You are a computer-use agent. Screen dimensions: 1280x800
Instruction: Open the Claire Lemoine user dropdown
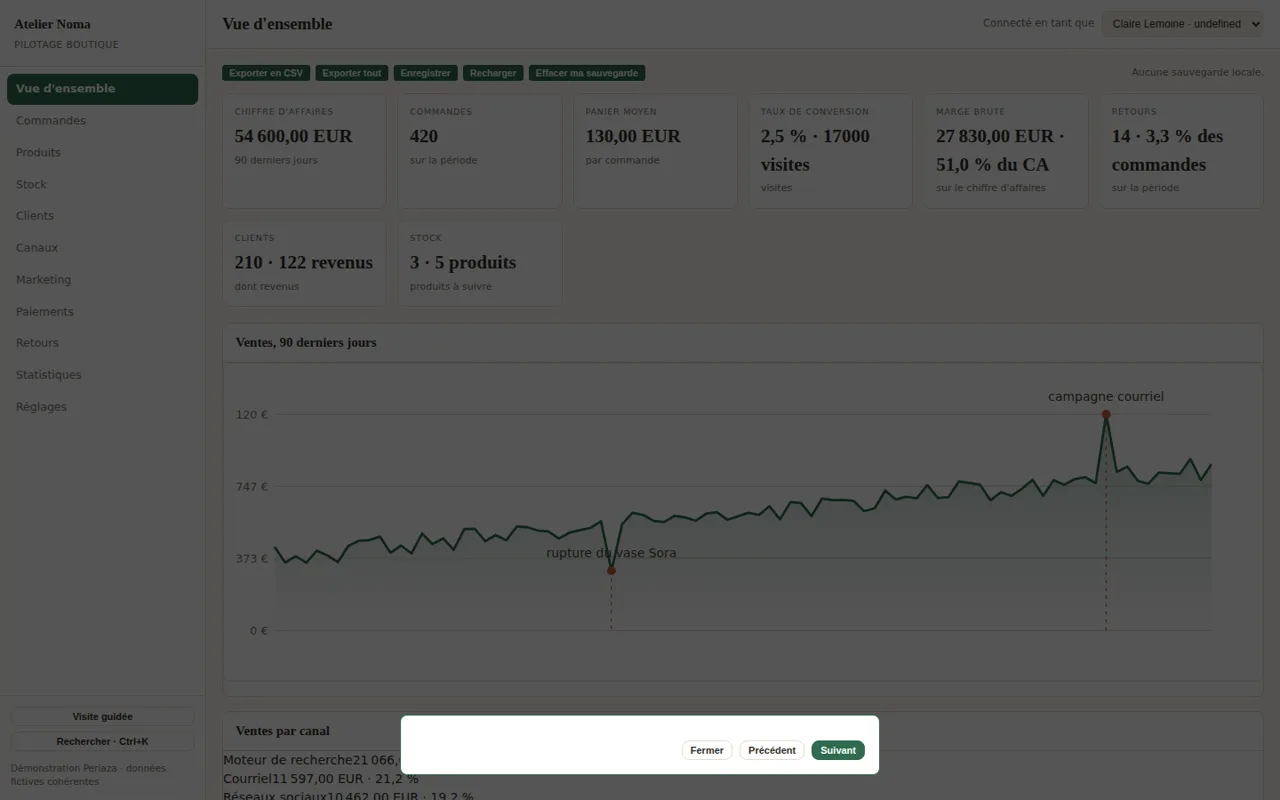1182,24
